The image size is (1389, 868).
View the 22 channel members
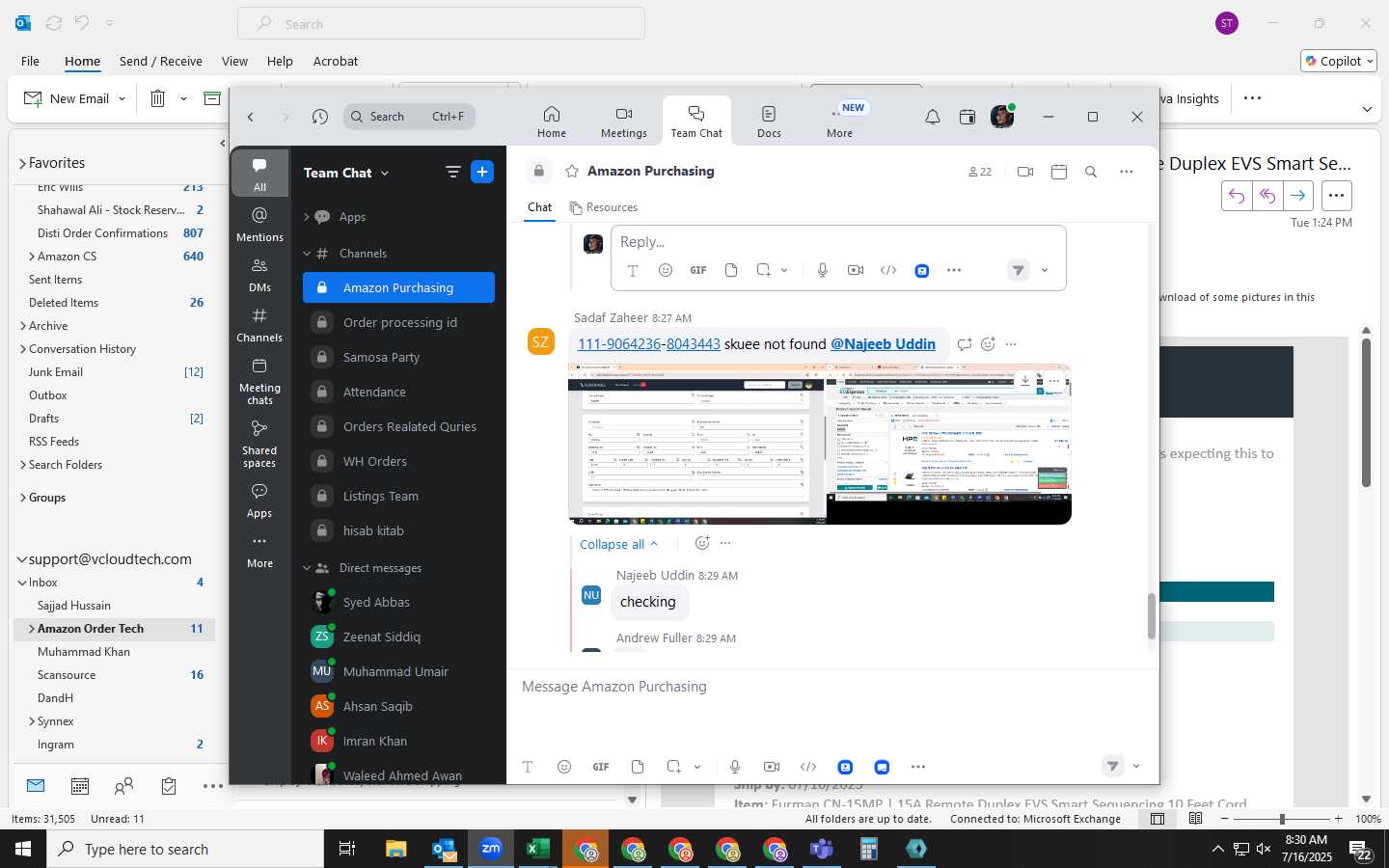pos(980,172)
